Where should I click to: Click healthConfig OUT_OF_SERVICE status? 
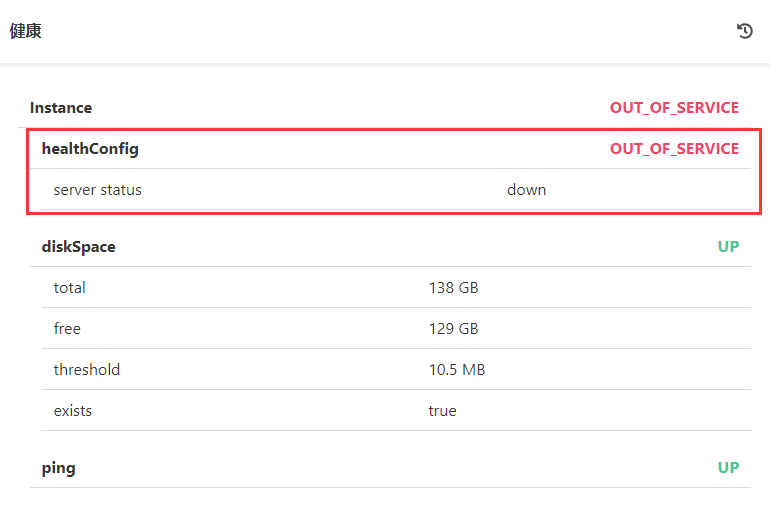click(x=674, y=149)
